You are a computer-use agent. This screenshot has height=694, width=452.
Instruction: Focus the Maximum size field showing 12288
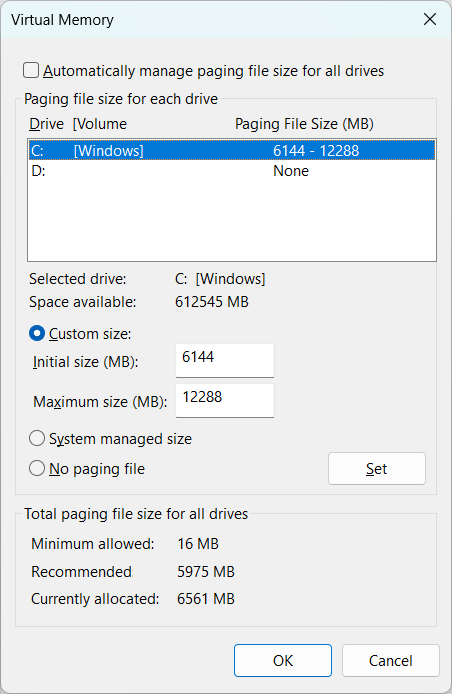[x=225, y=401]
